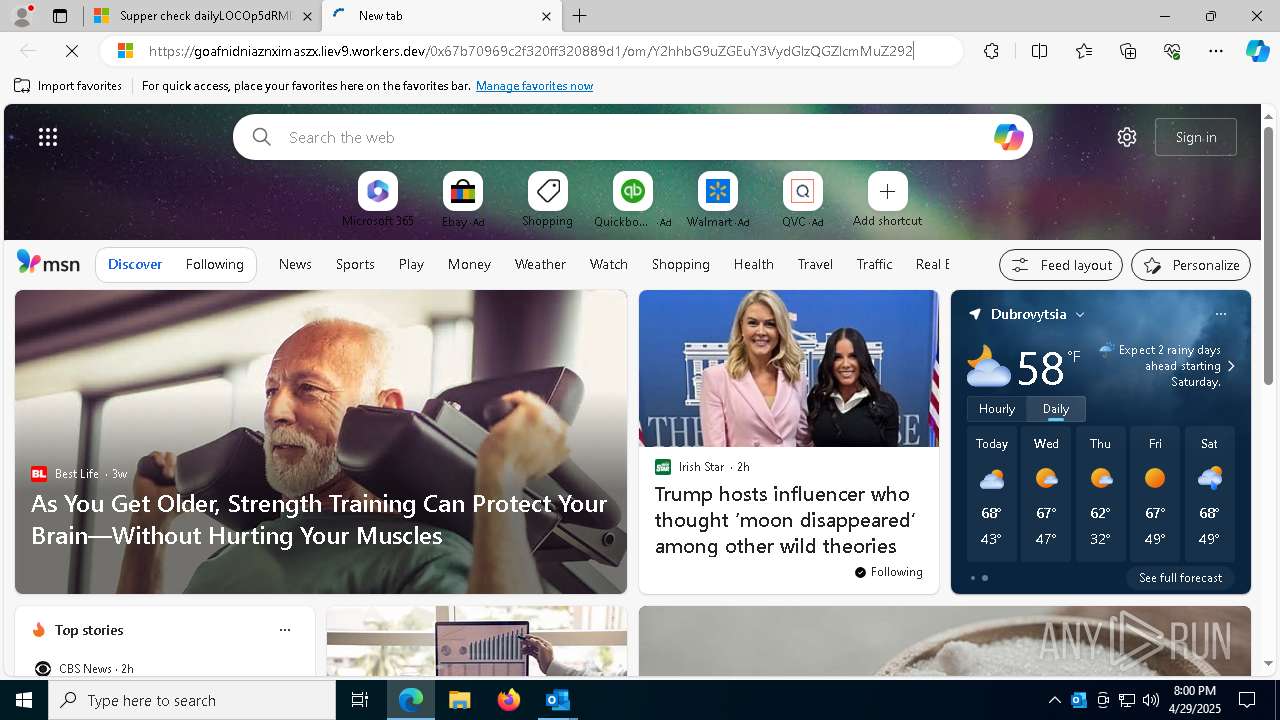Open the tab actions menu icon
Image resolution: width=1280 pixels, height=720 pixels.
click(60, 16)
